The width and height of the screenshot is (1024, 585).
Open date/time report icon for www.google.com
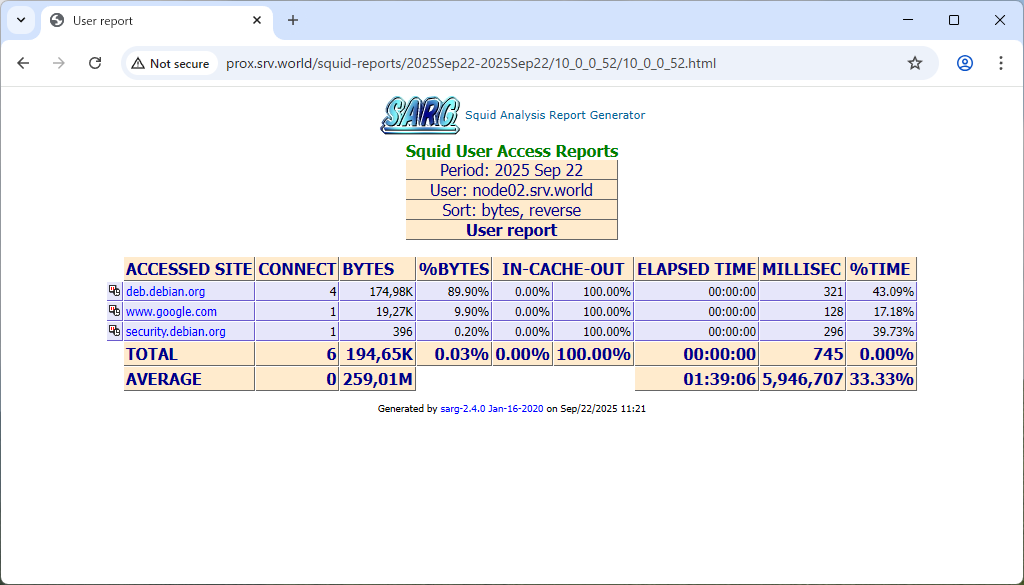pyautogui.click(x=115, y=311)
